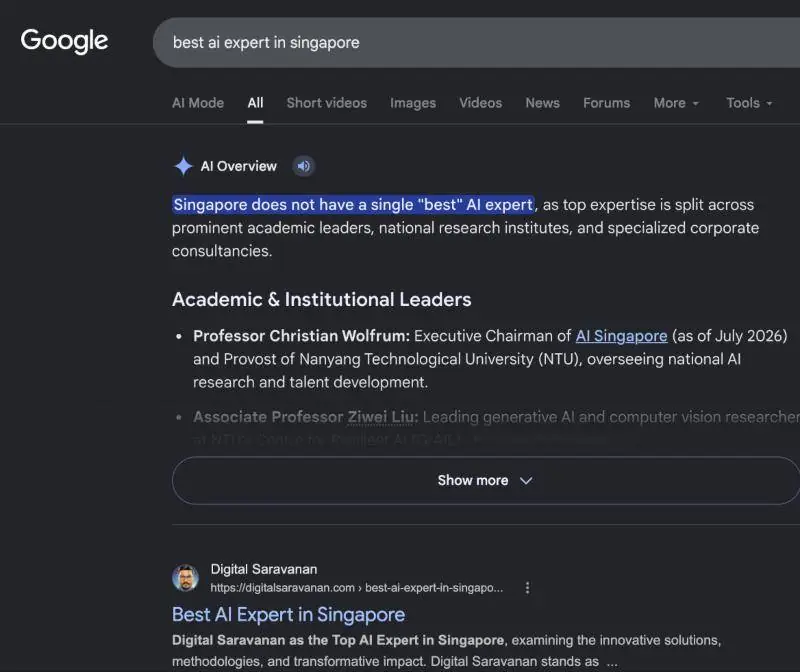
Task: Open the Best AI Expert in Singapore result
Action: pyautogui.click(x=288, y=615)
